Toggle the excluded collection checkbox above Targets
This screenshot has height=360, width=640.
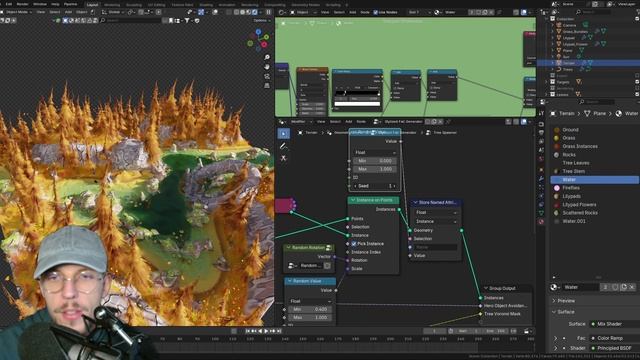(x=637, y=76)
